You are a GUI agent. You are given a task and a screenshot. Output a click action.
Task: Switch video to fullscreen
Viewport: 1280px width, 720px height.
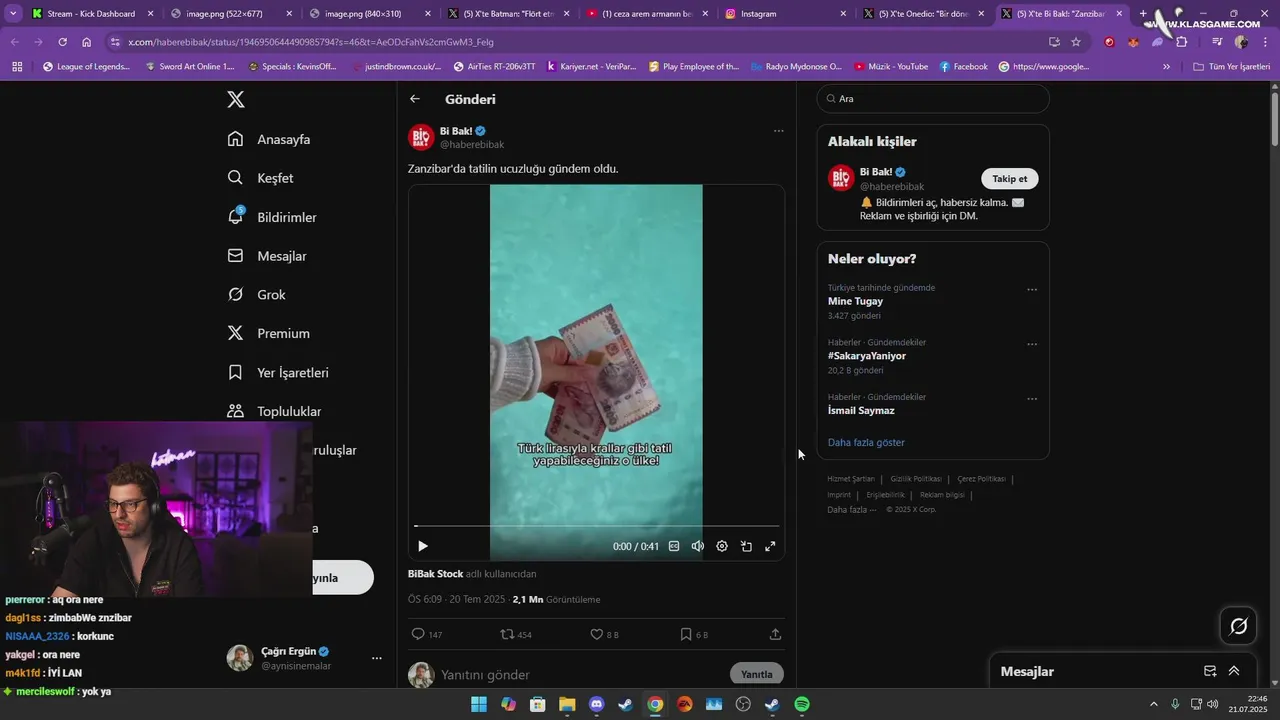click(770, 546)
